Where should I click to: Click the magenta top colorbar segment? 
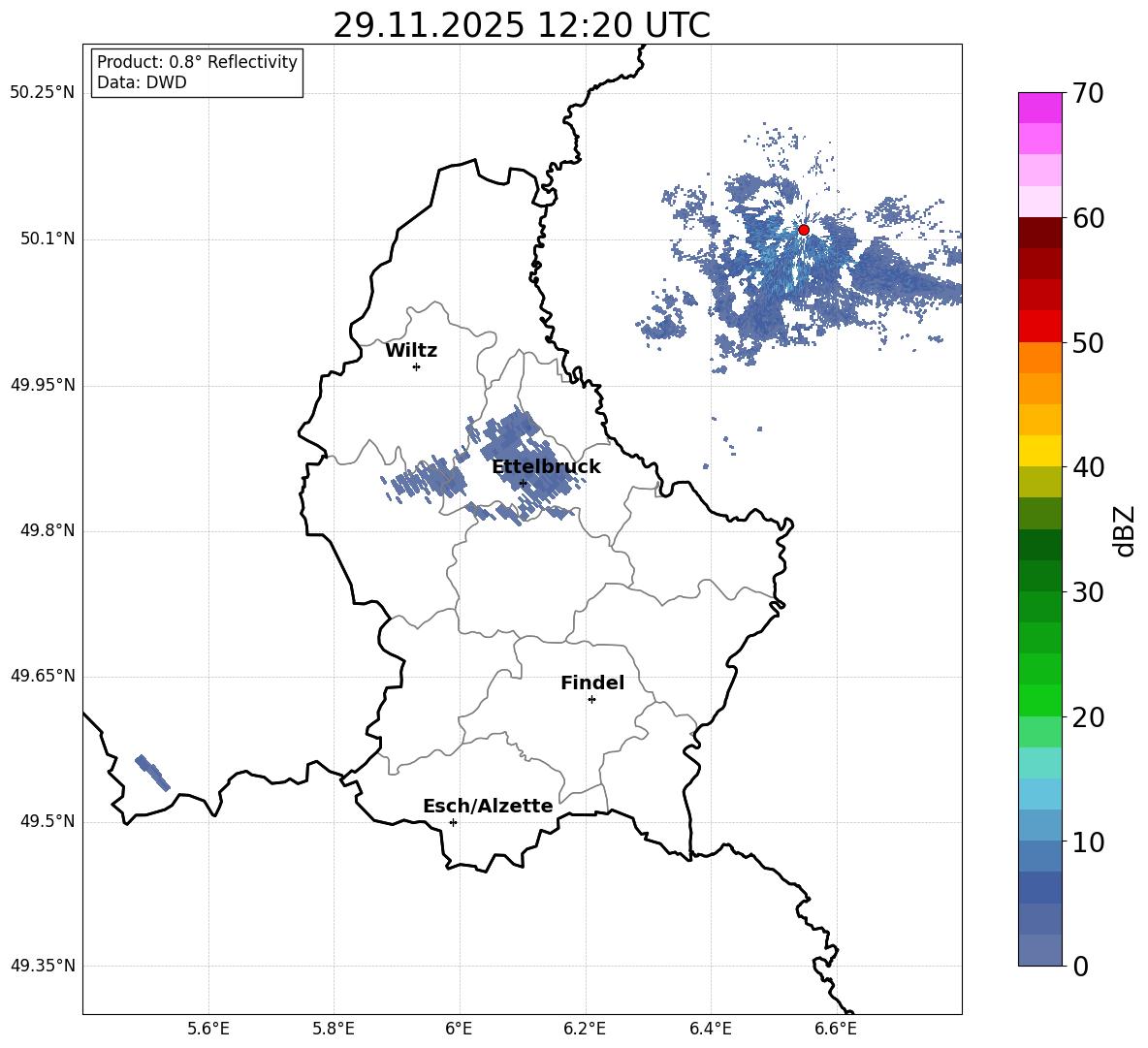tap(1040, 108)
